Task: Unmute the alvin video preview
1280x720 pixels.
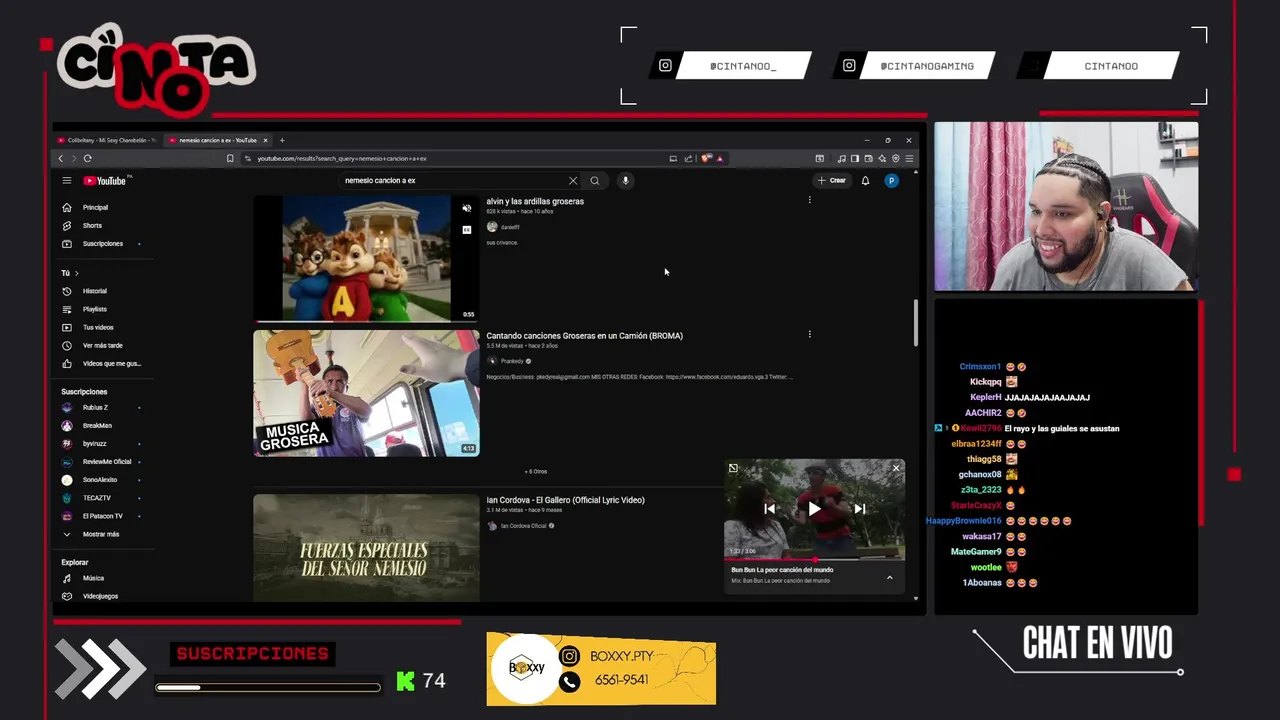Action: click(x=467, y=208)
